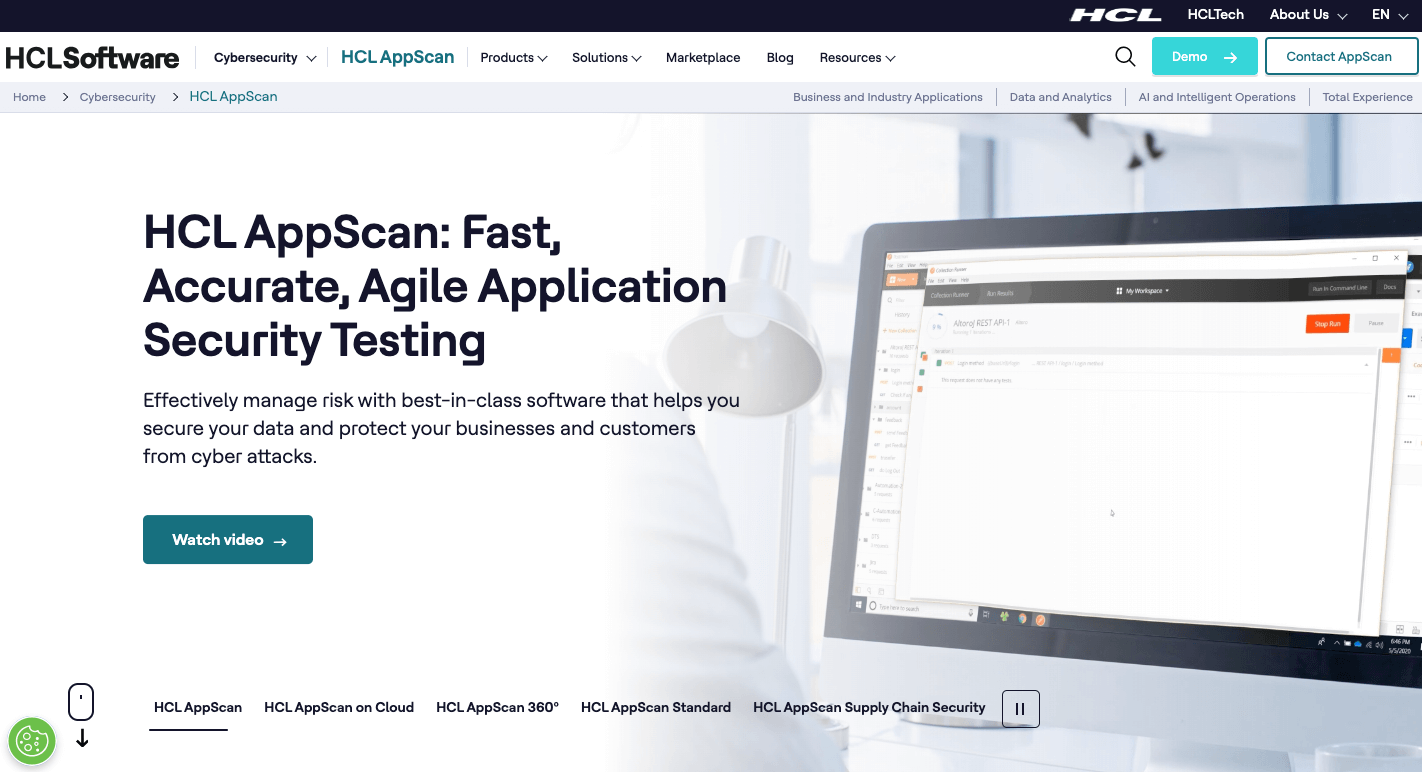
Task: Click the Contact AppScan button
Action: pyautogui.click(x=1341, y=57)
